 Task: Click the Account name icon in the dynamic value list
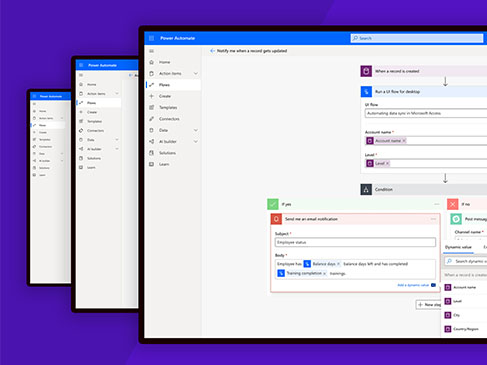(448, 287)
